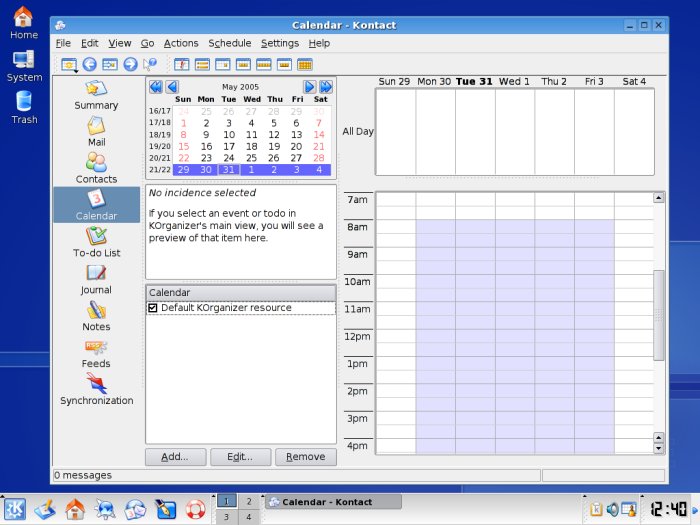Click the Add... resource button
The width and height of the screenshot is (700, 525).
[175, 457]
